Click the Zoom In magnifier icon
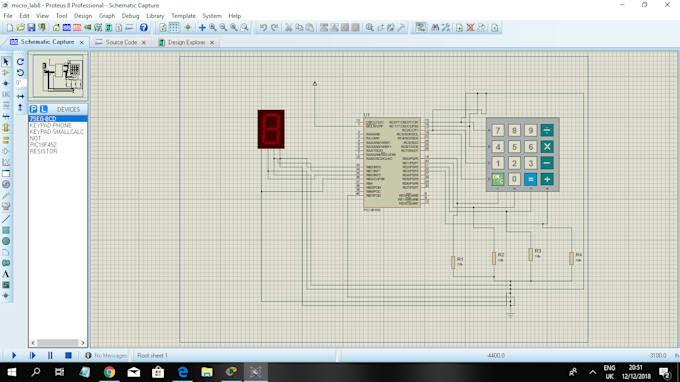Screen dimensions: 680x382 [x=213, y=28]
